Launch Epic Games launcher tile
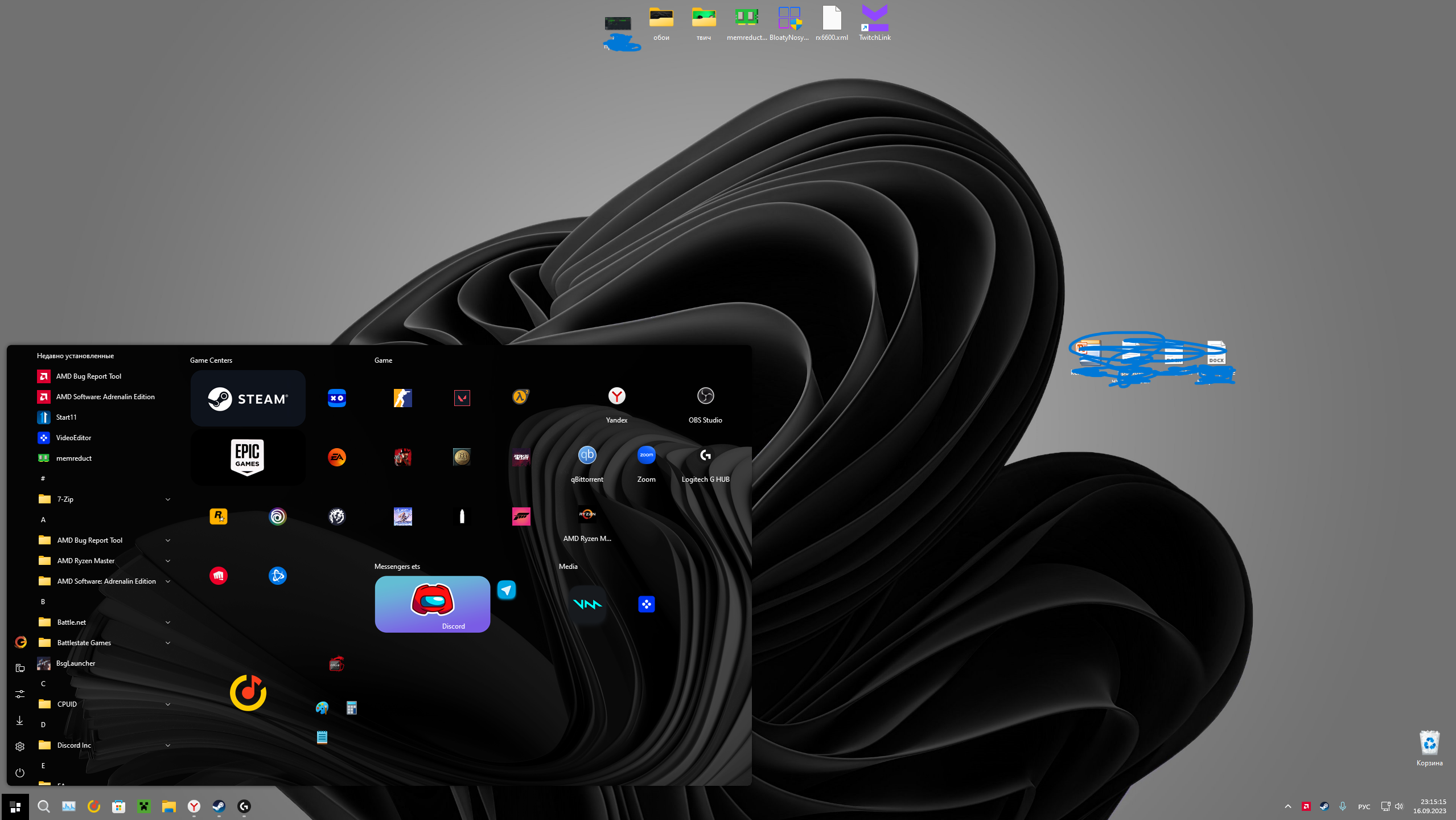The height and width of the screenshot is (820, 1456). (248, 457)
